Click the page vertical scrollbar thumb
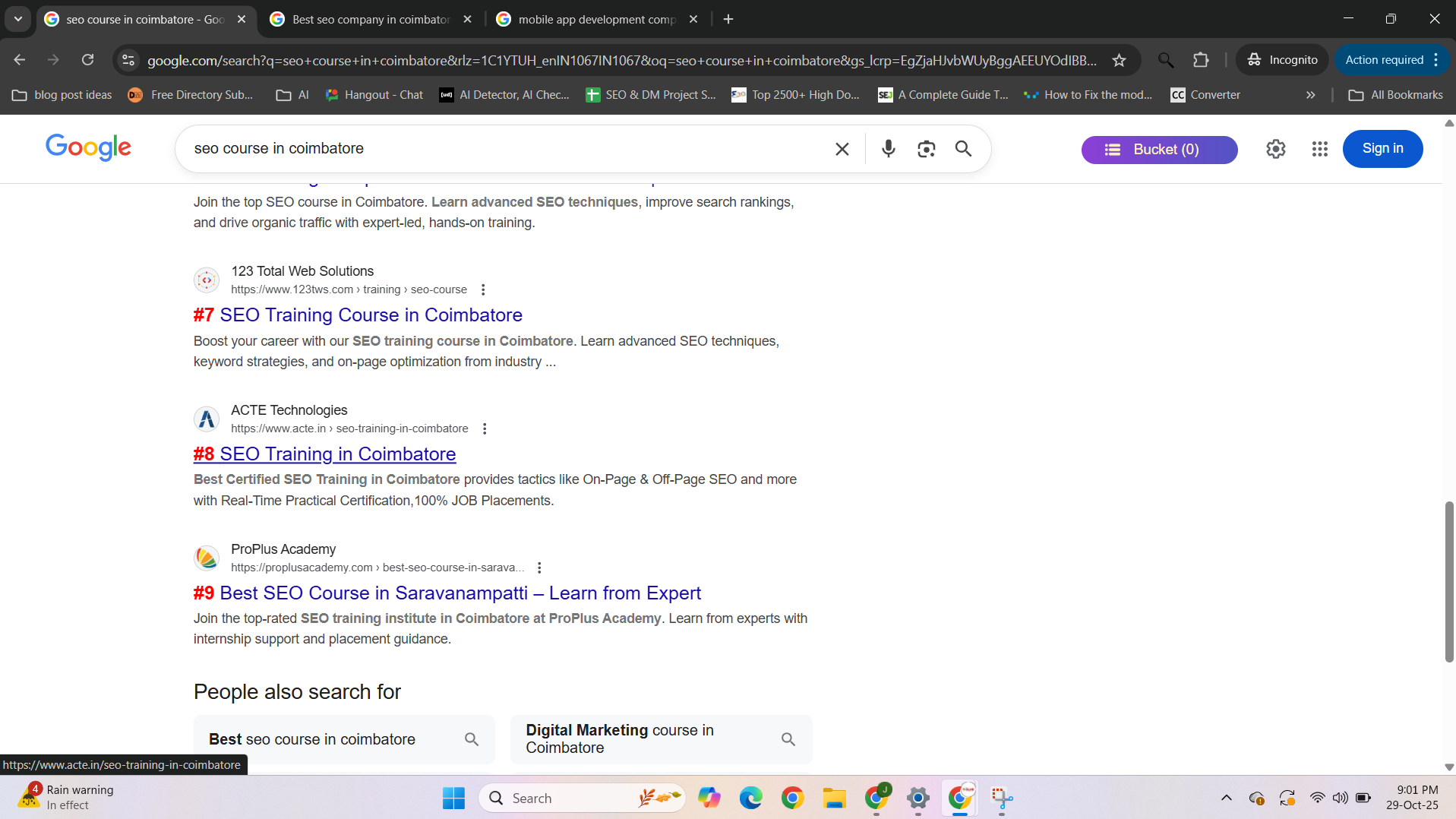Screen dimensions: 1456x819 (x=1448, y=581)
